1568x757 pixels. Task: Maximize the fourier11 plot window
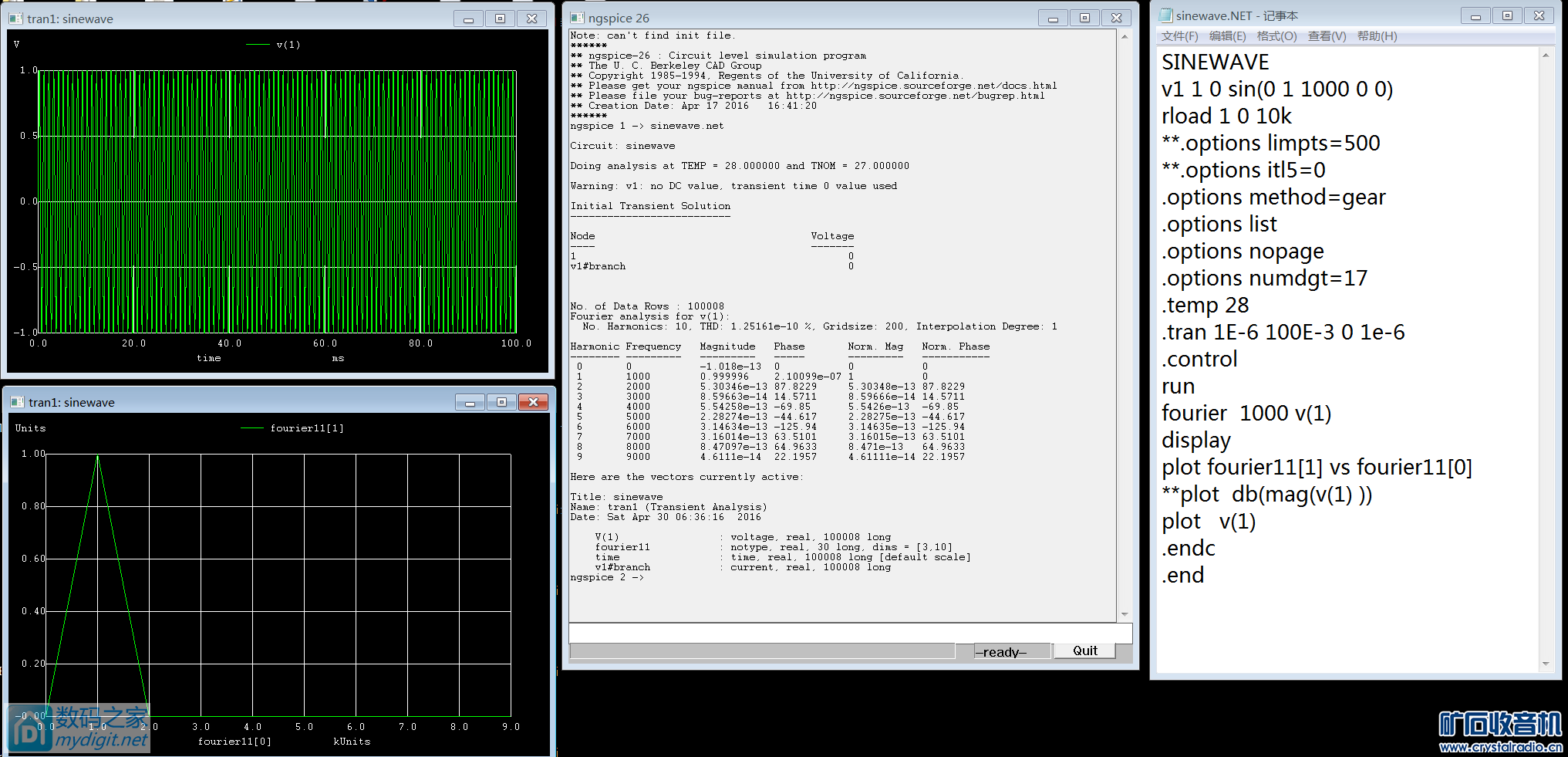pos(501,402)
